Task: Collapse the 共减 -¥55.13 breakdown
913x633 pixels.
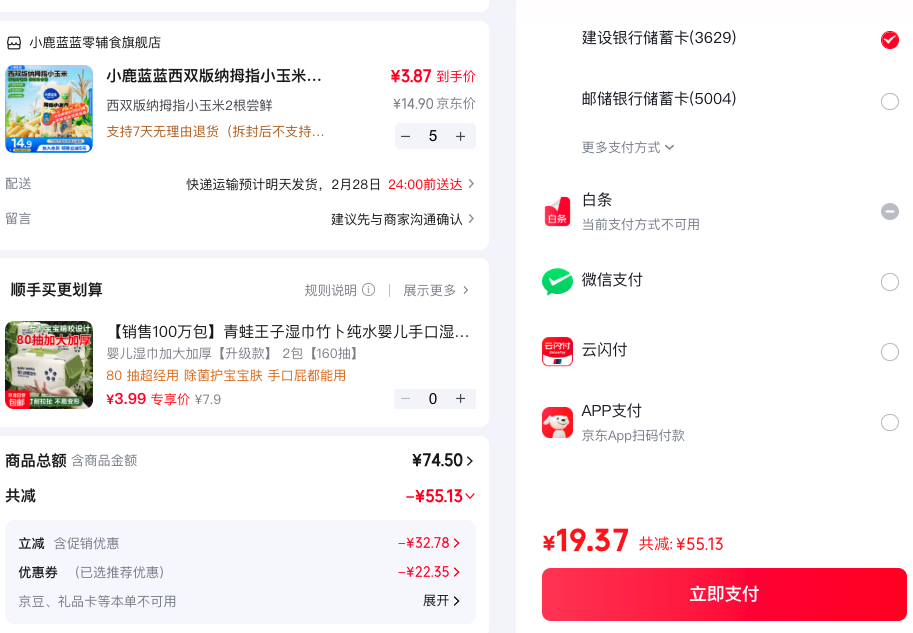Action: point(440,496)
